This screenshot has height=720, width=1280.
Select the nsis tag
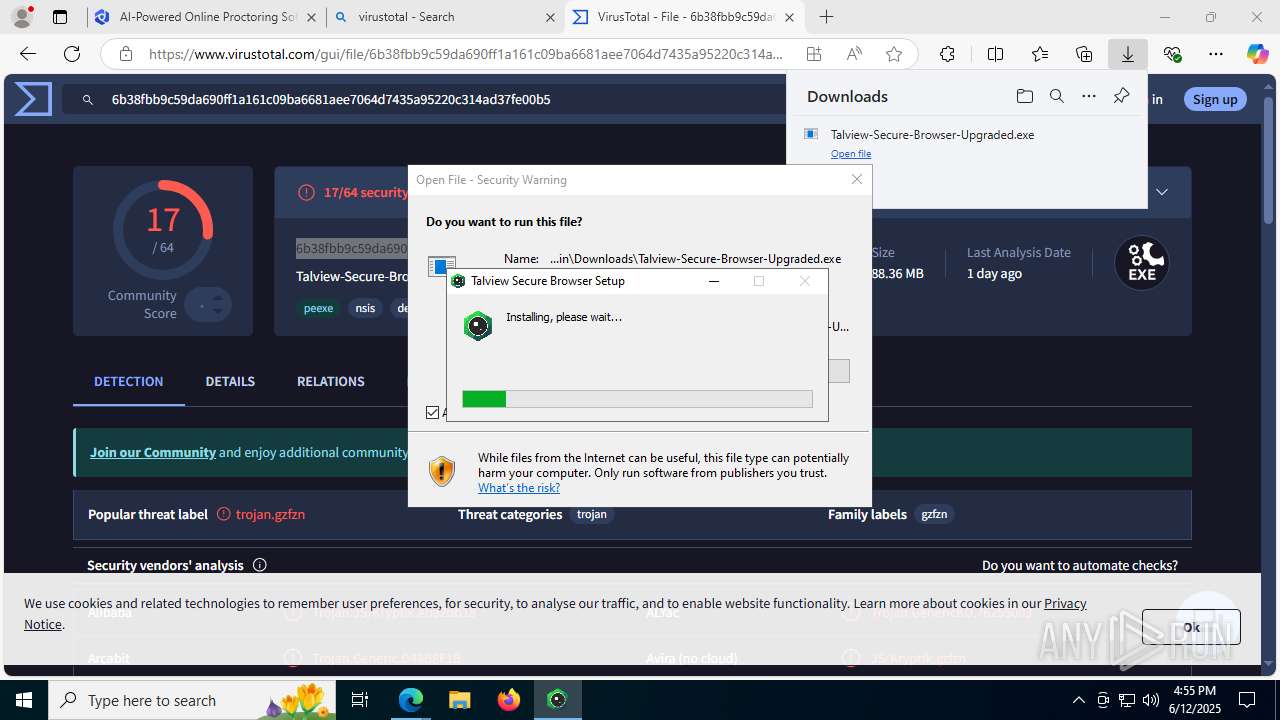point(365,308)
